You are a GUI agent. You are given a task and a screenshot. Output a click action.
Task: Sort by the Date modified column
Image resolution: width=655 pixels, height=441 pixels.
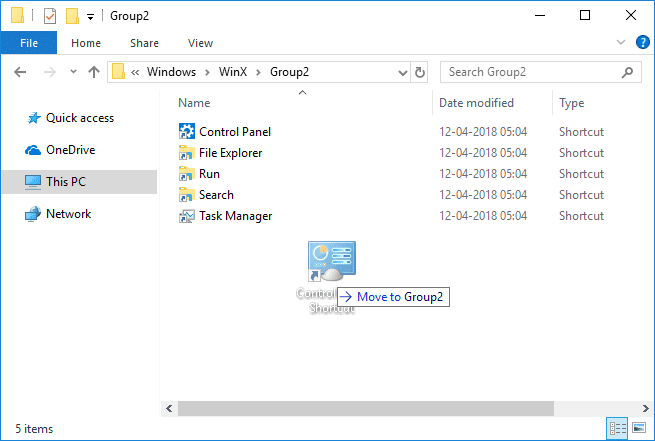pos(476,103)
